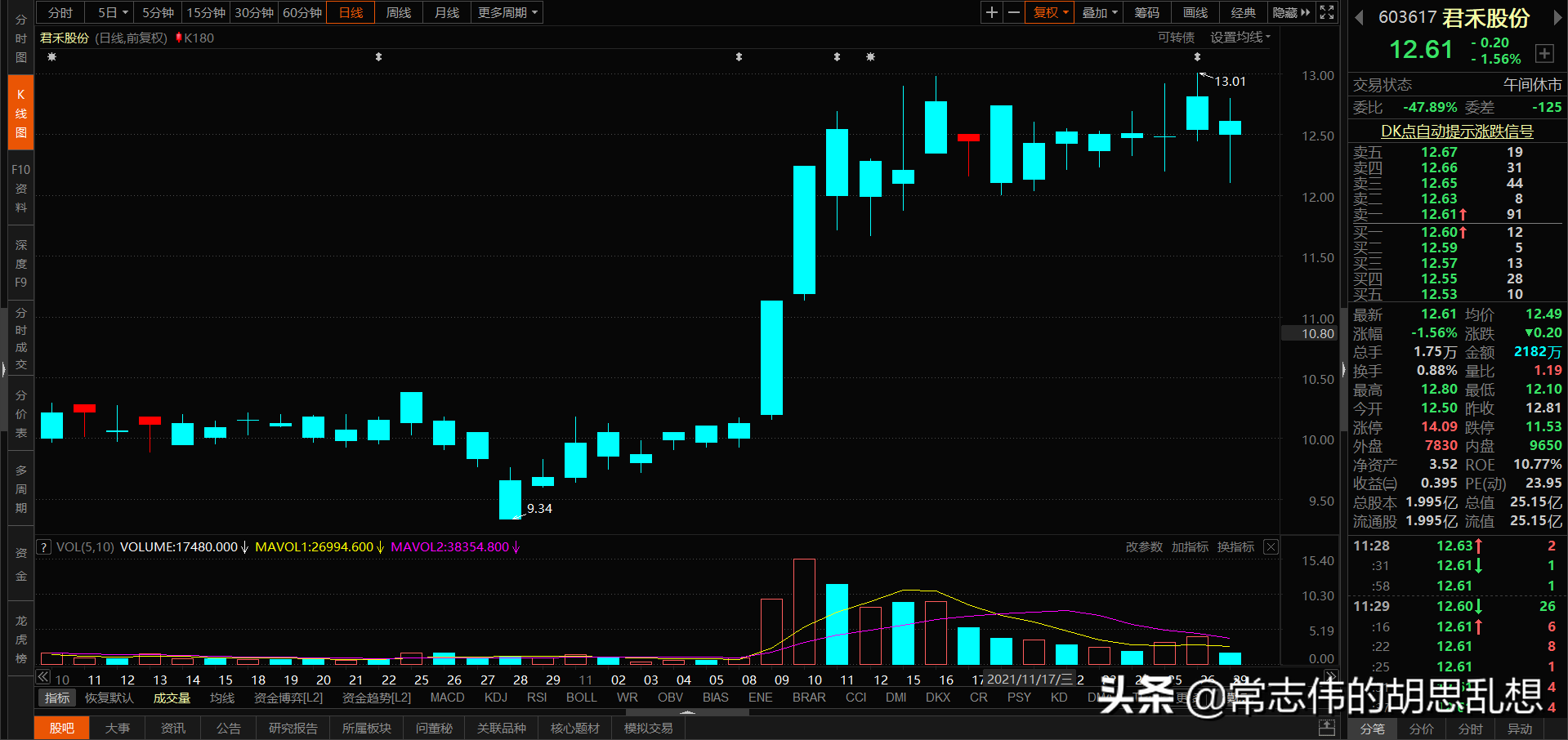Switch to the 周线 (weekly) tab

click(x=398, y=12)
